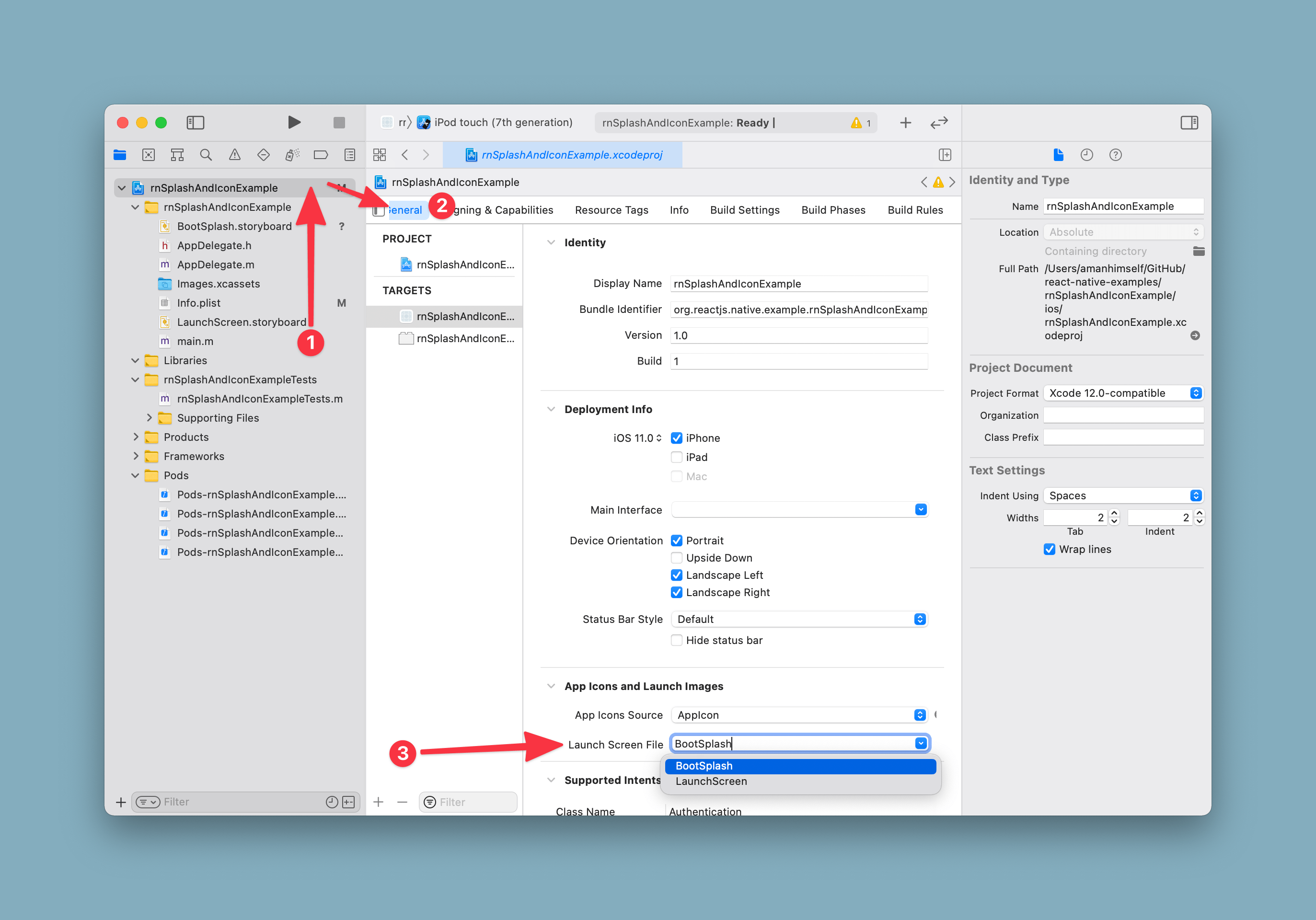Reveal full path in Finder arrow
Image resolution: width=1316 pixels, height=920 pixels.
point(1195,335)
